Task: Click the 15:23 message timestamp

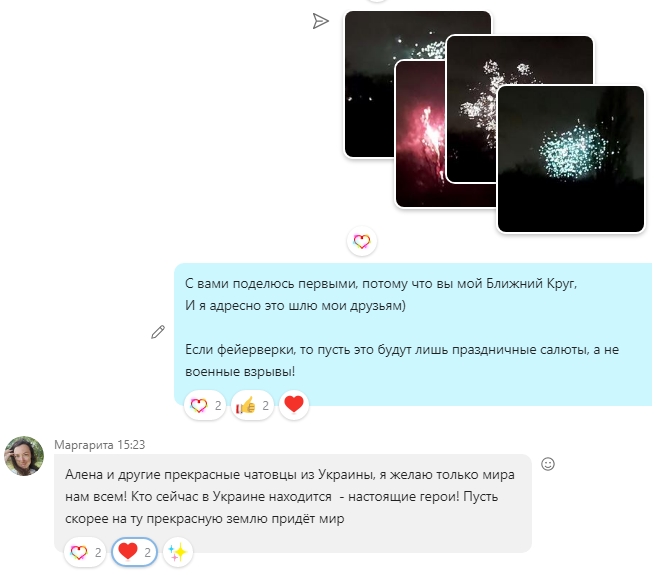Action: pyautogui.click(x=131, y=445)
